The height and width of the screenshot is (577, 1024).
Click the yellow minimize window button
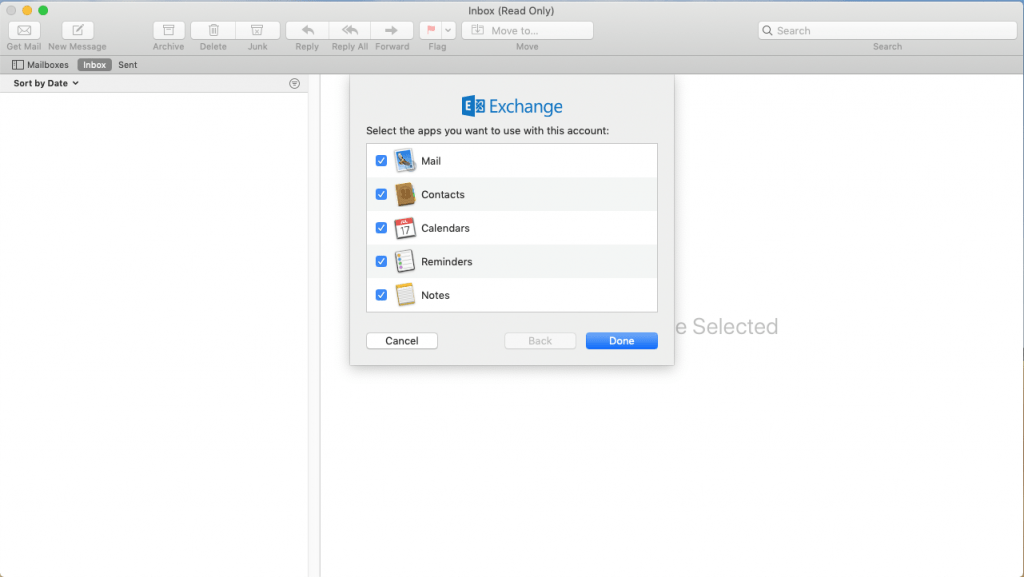point(27,10)
